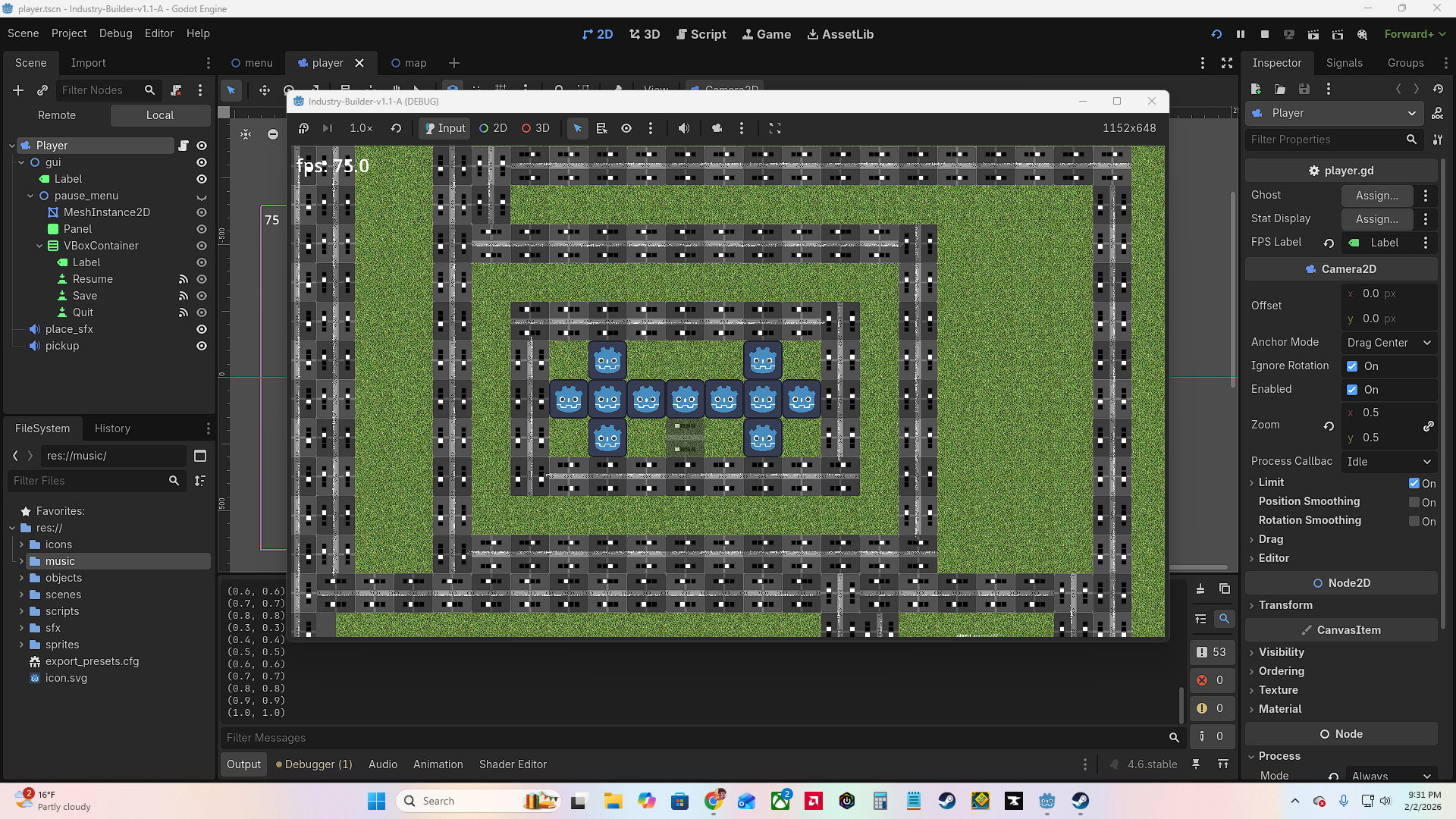This screenshot has height=819, width=1456.
Task: Click the signal icon next to Resume
Action: click(x=183, y=279)
